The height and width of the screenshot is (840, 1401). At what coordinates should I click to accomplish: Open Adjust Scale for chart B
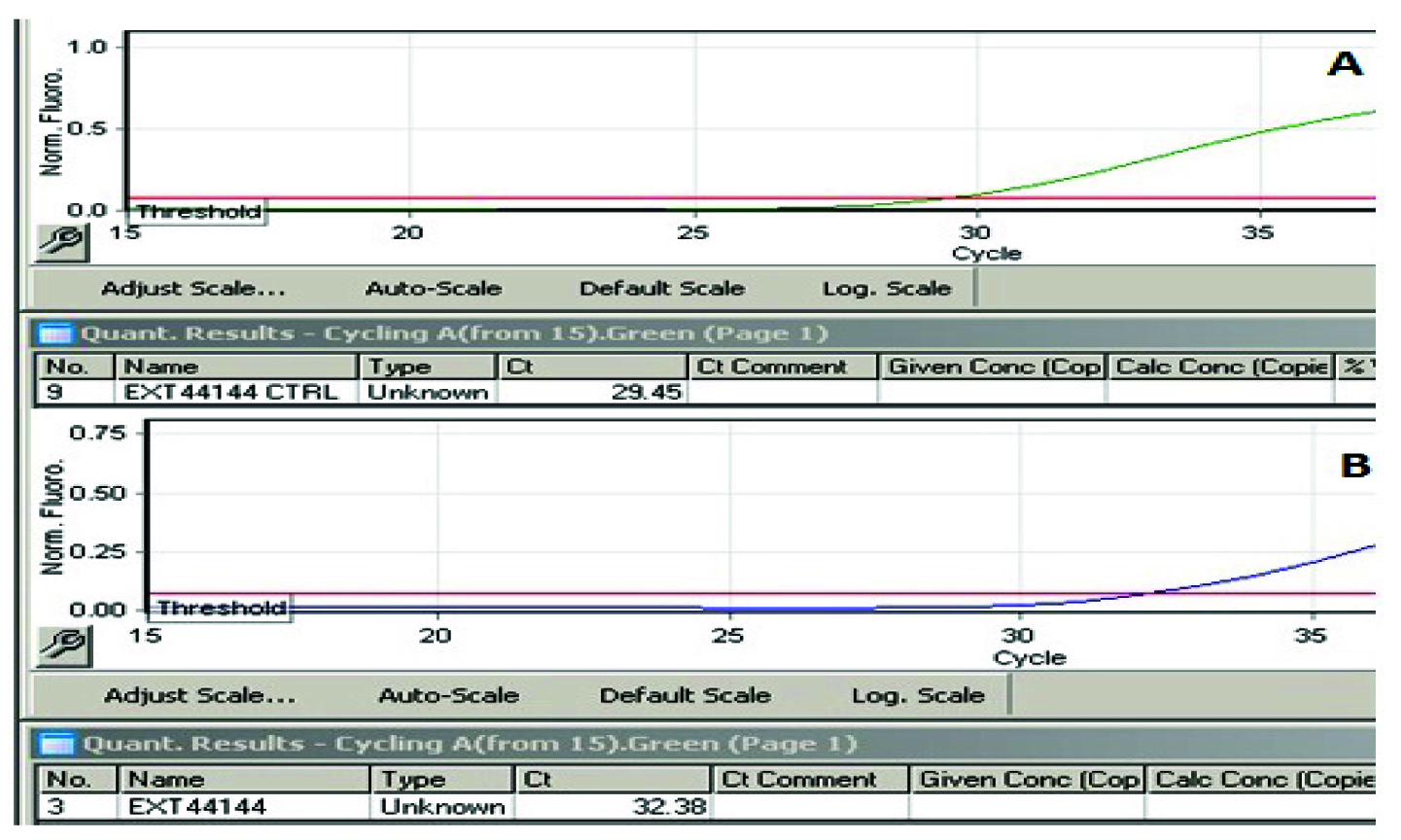(199, 695)
